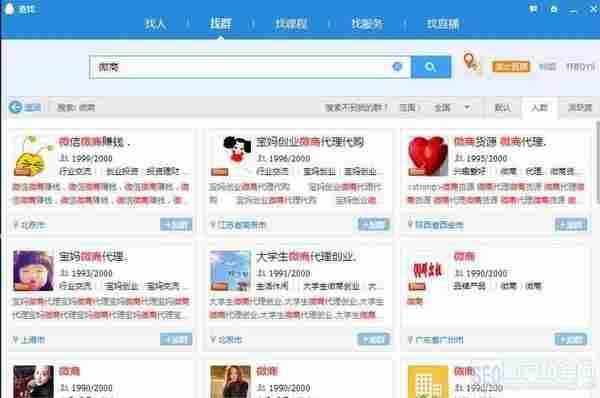Sort results by the 人数 tab
Screen dimensions: 600x398
tap(540, 108)
